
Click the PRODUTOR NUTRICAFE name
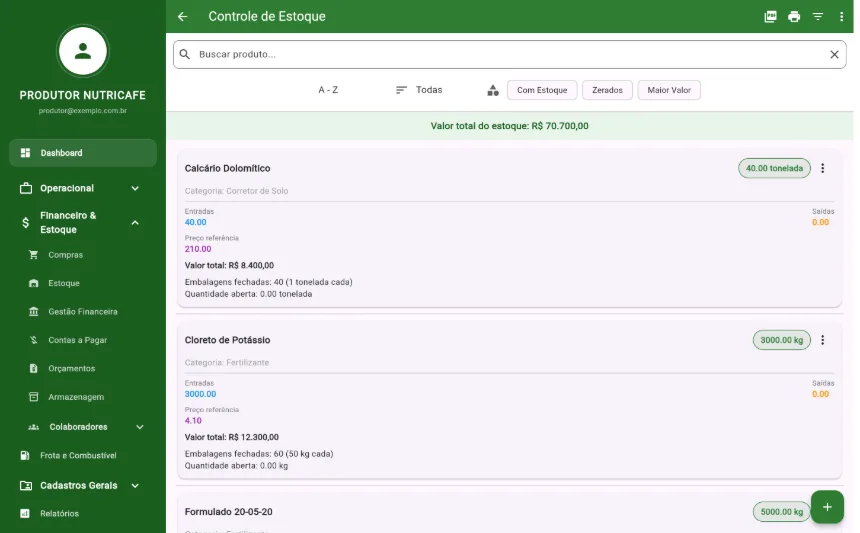coord(83,95)
